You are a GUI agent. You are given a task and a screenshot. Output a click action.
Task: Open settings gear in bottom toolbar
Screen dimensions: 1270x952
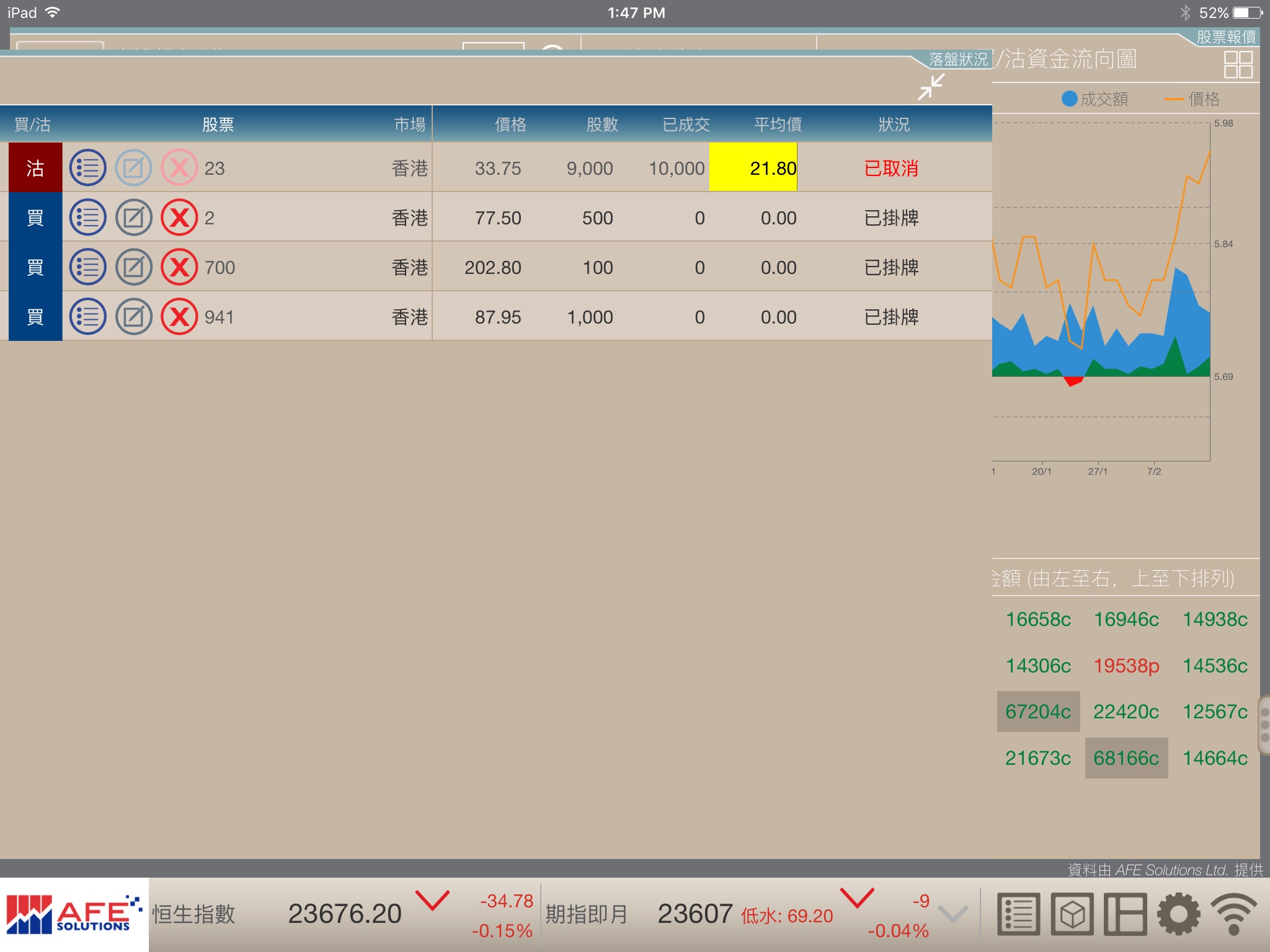point(1178,914)
